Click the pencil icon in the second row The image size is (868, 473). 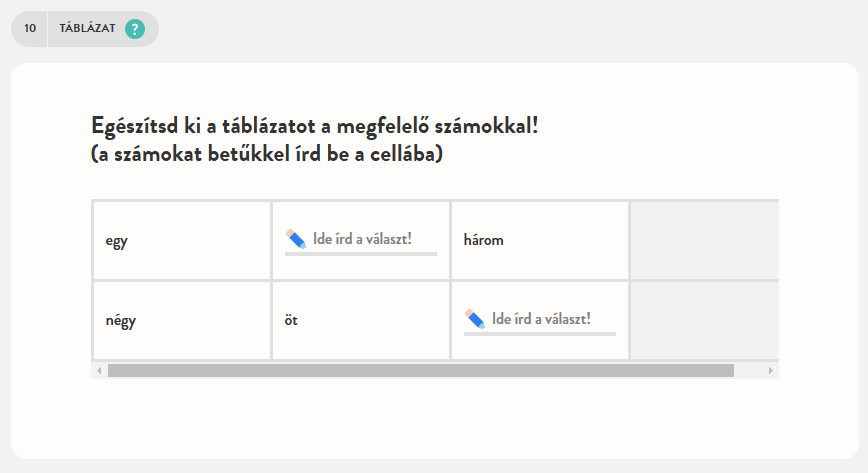(475, 318)
